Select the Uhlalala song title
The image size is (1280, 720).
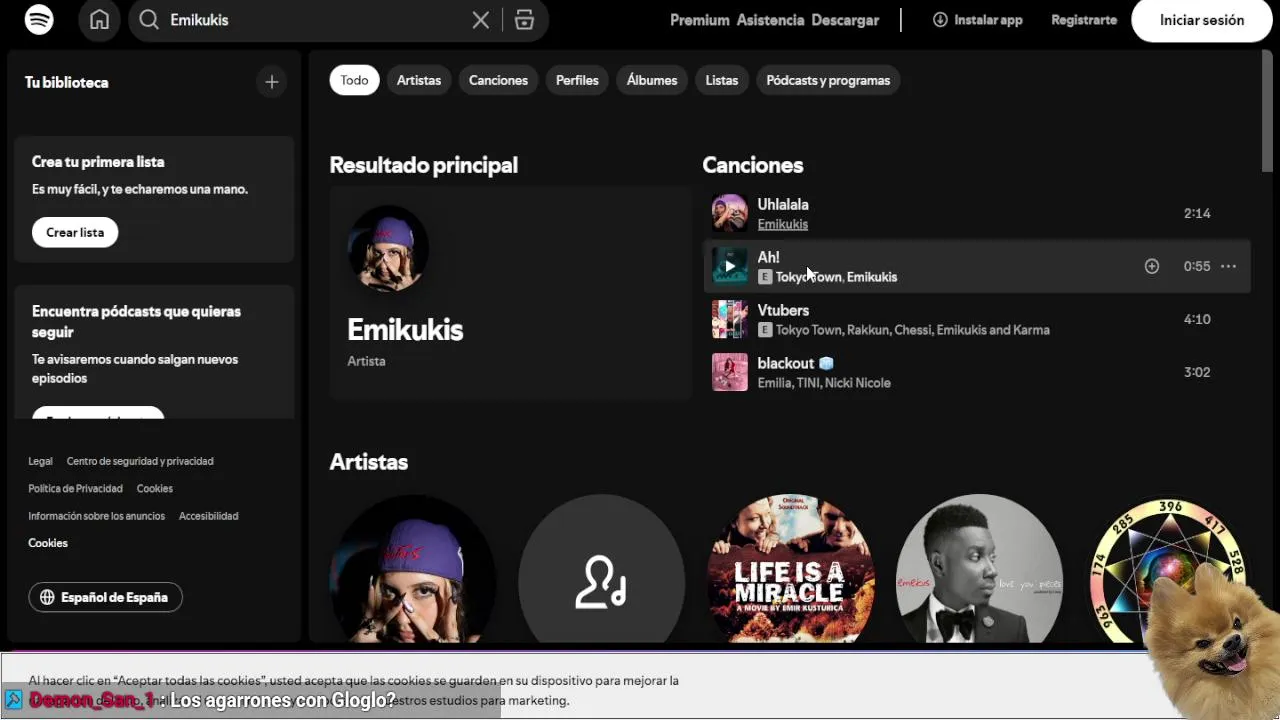[783, 204]
